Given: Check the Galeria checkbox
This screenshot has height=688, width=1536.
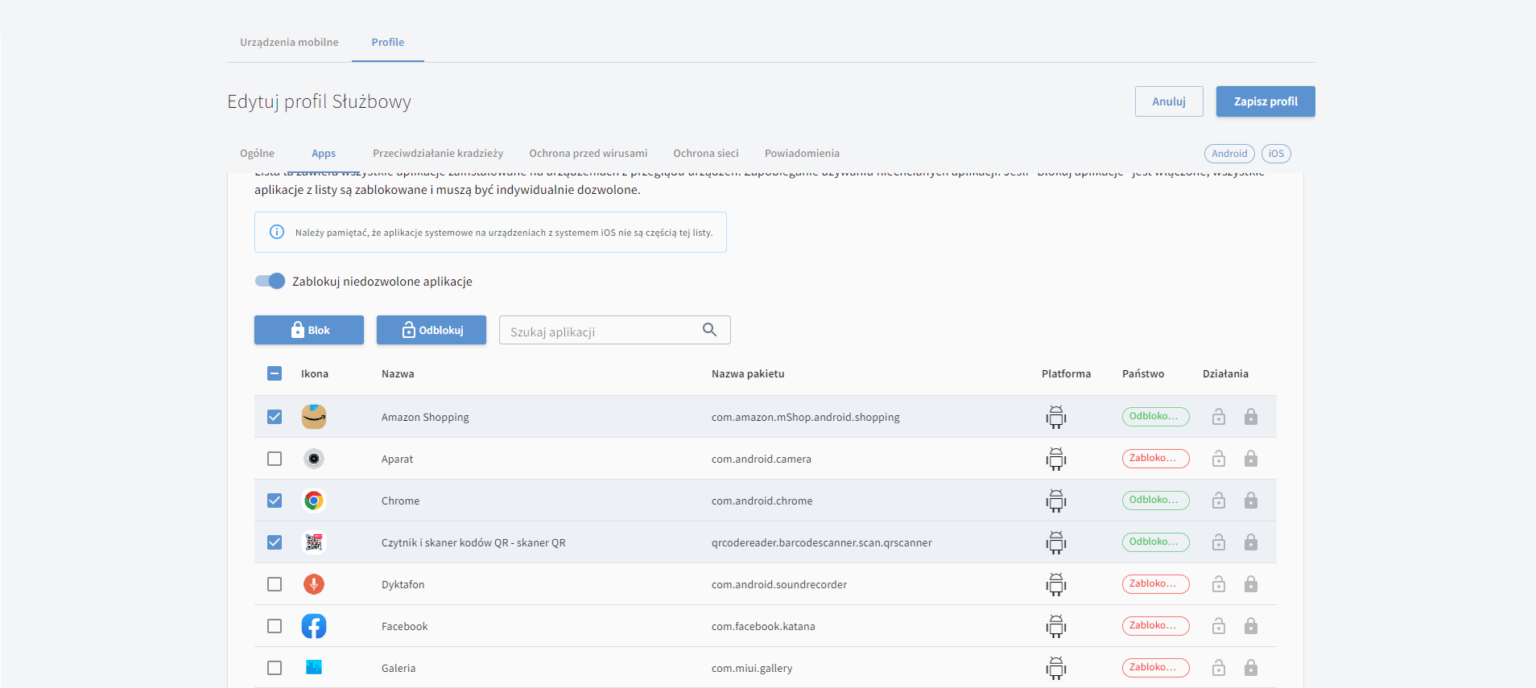Looking at the screenshot, I should point(274,668).
